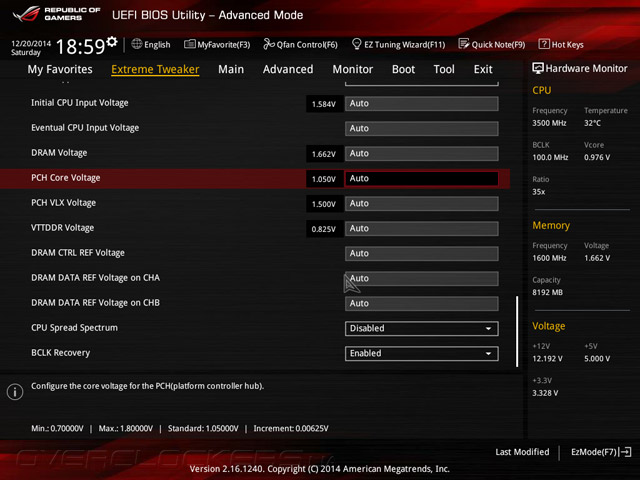The height and width of the screenshot is (480, 640).
Task: Click the settings gear icon beside the clock
Action: pyautogui.click(x=112, y=42)
